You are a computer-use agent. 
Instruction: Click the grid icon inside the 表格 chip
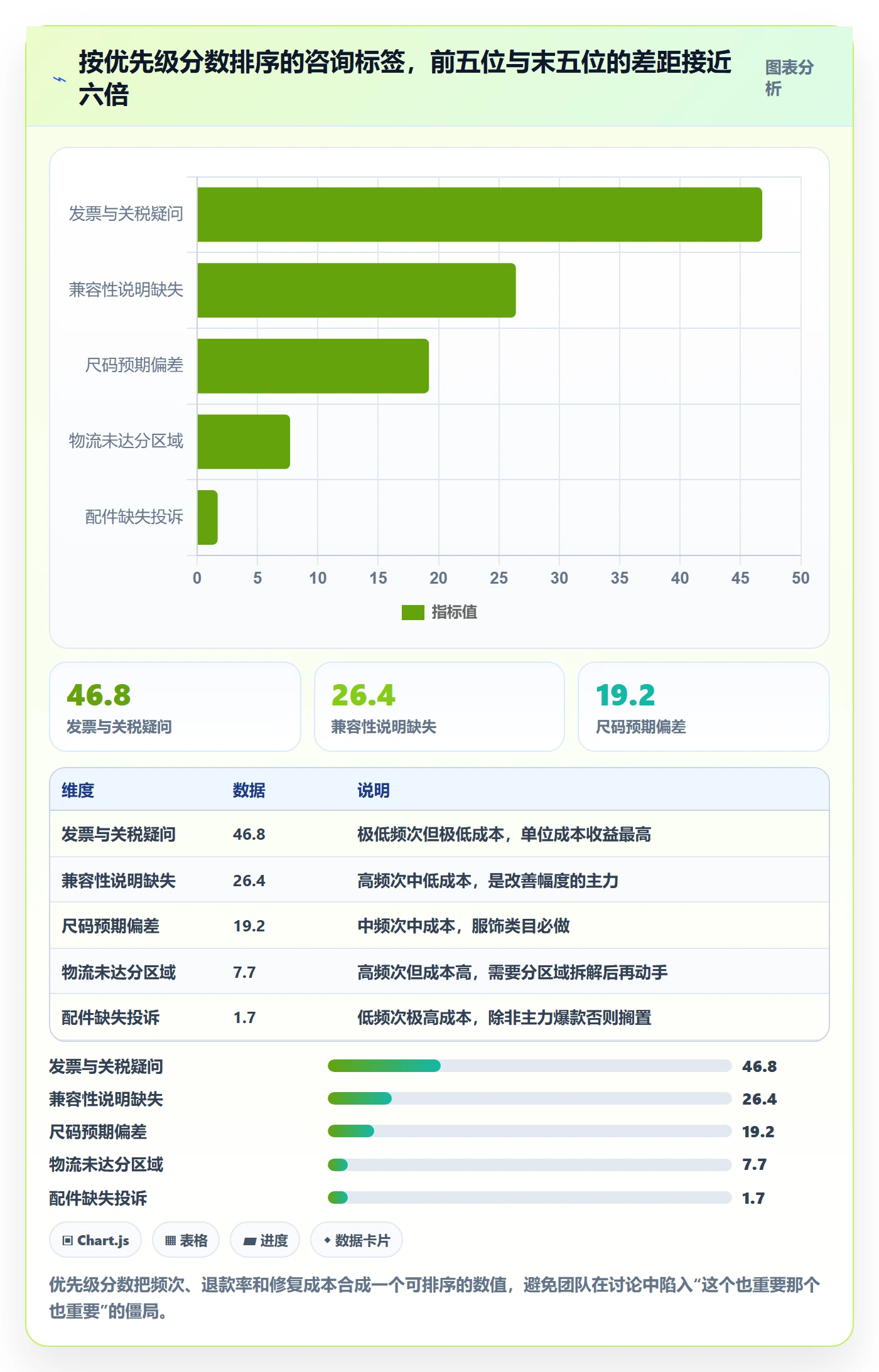[x=170, y=1240]
